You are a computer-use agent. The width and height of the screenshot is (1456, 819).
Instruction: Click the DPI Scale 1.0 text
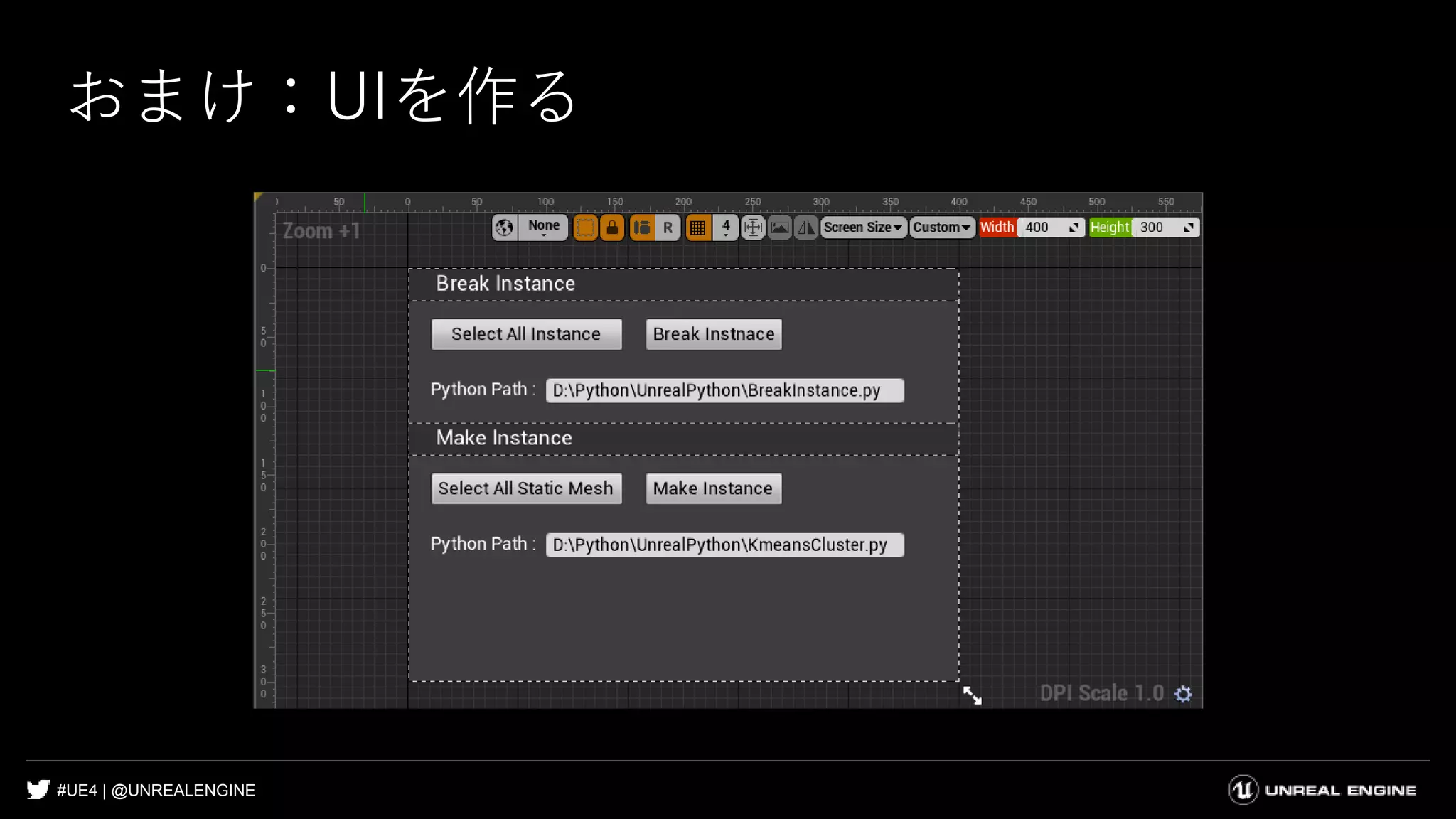[x=1102, y=693]
